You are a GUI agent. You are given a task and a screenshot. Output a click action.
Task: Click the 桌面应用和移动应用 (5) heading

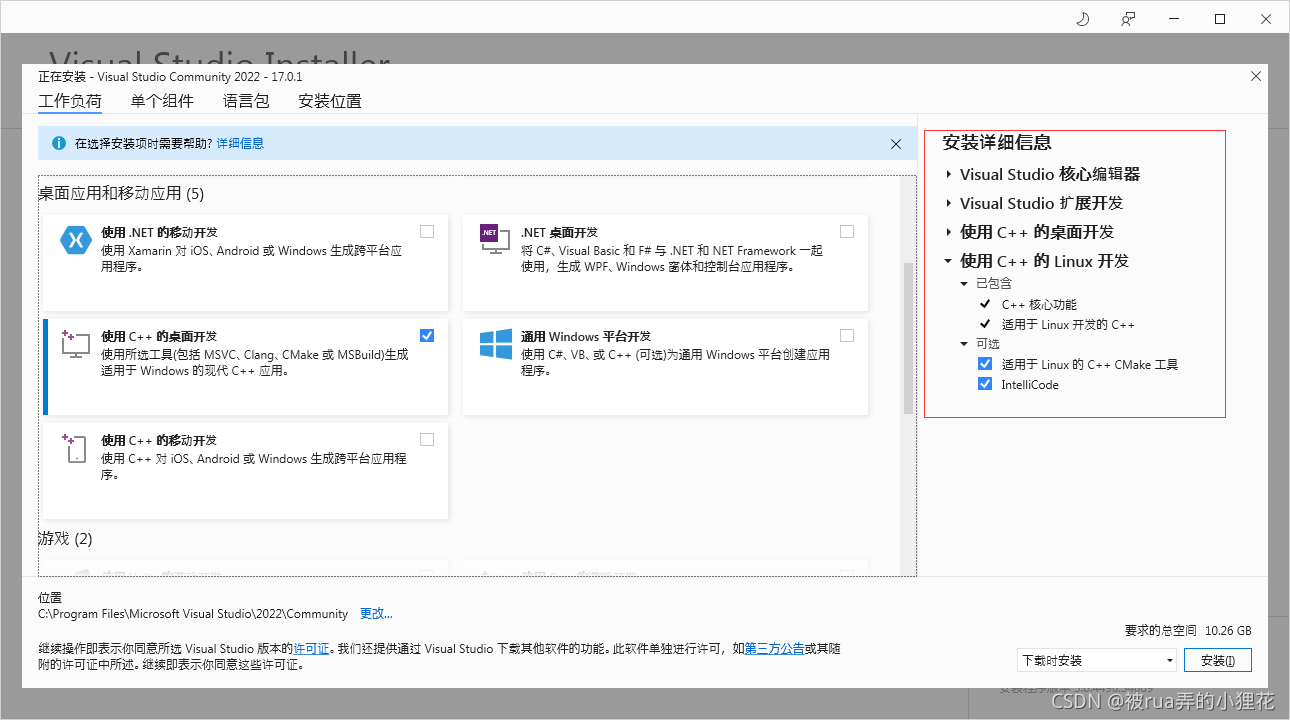[121, 193]
